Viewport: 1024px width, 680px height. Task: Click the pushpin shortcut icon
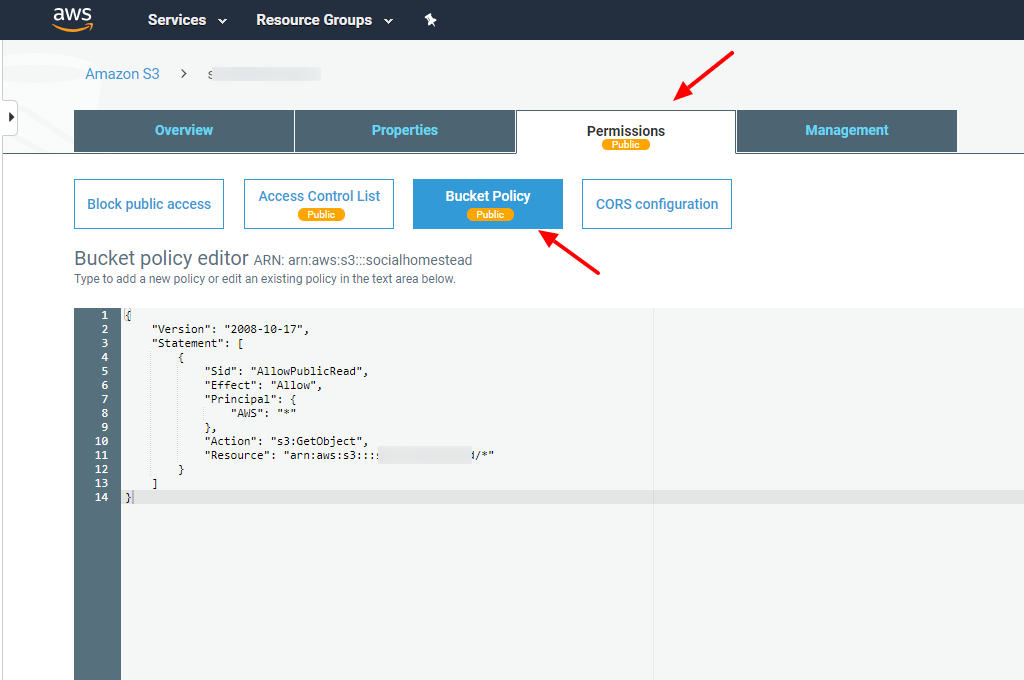click(x=430, y=20)
